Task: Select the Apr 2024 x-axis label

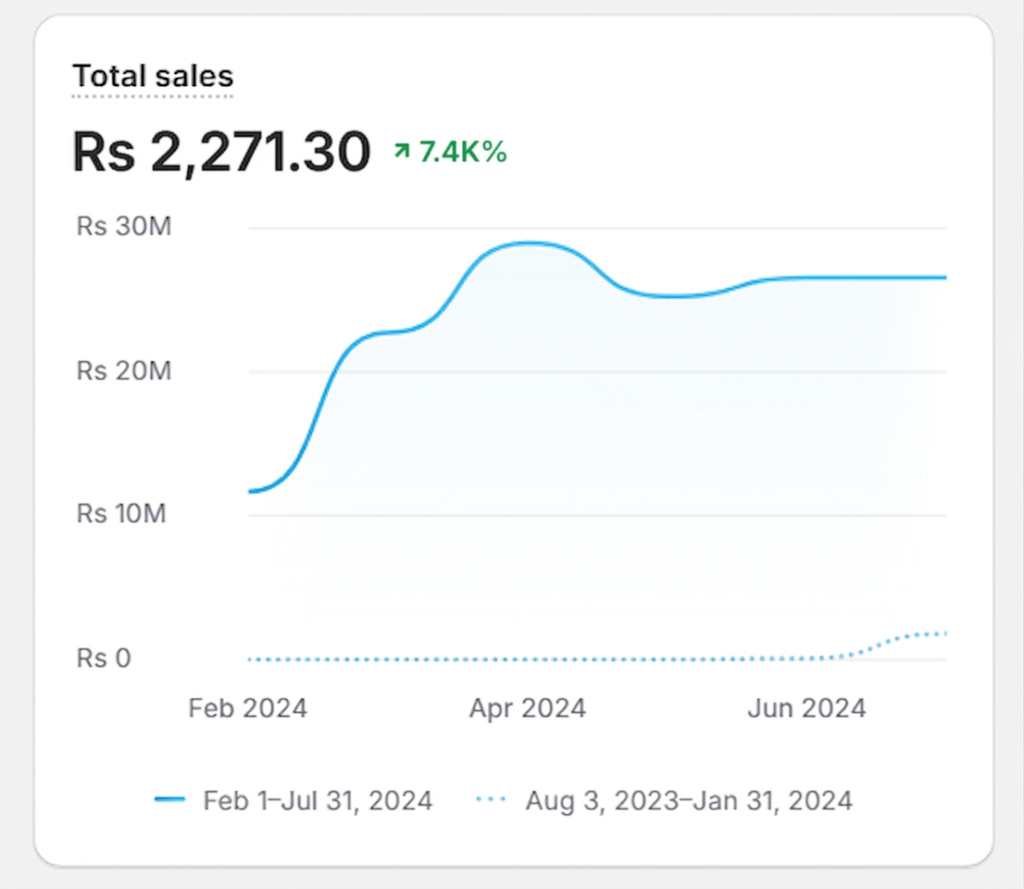Action: 527,709
